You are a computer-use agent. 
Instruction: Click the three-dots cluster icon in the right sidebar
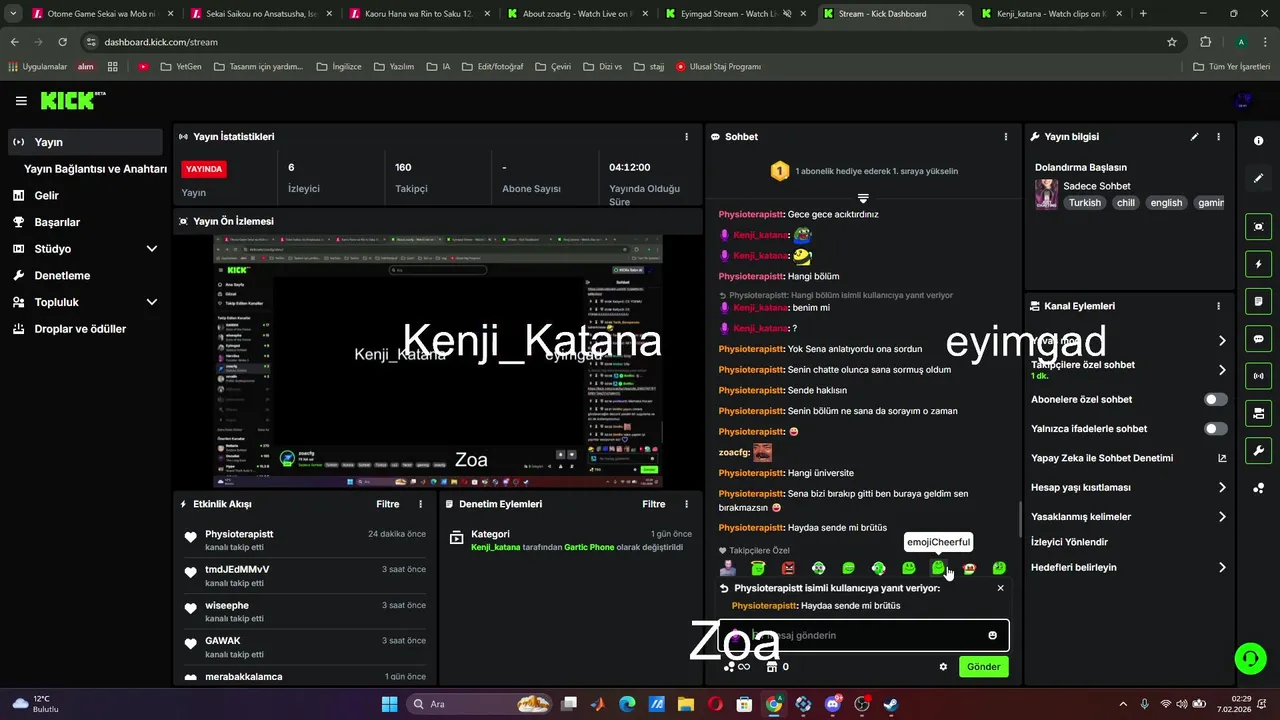[1258, 488]
